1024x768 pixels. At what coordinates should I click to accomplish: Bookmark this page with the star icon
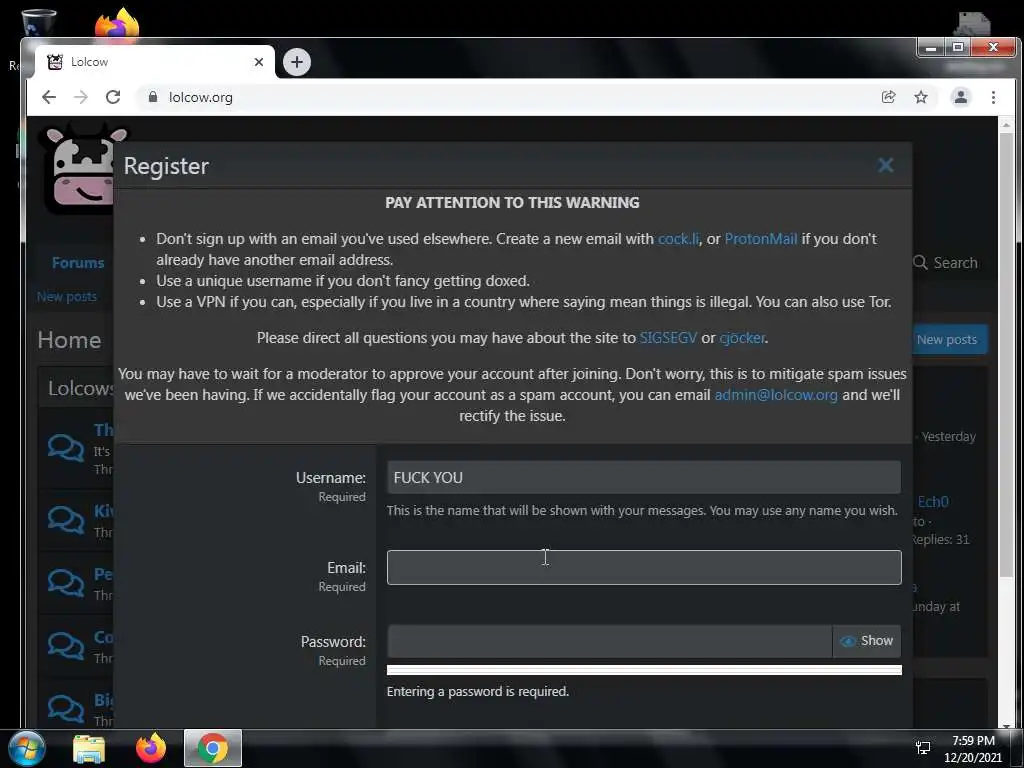921,97
